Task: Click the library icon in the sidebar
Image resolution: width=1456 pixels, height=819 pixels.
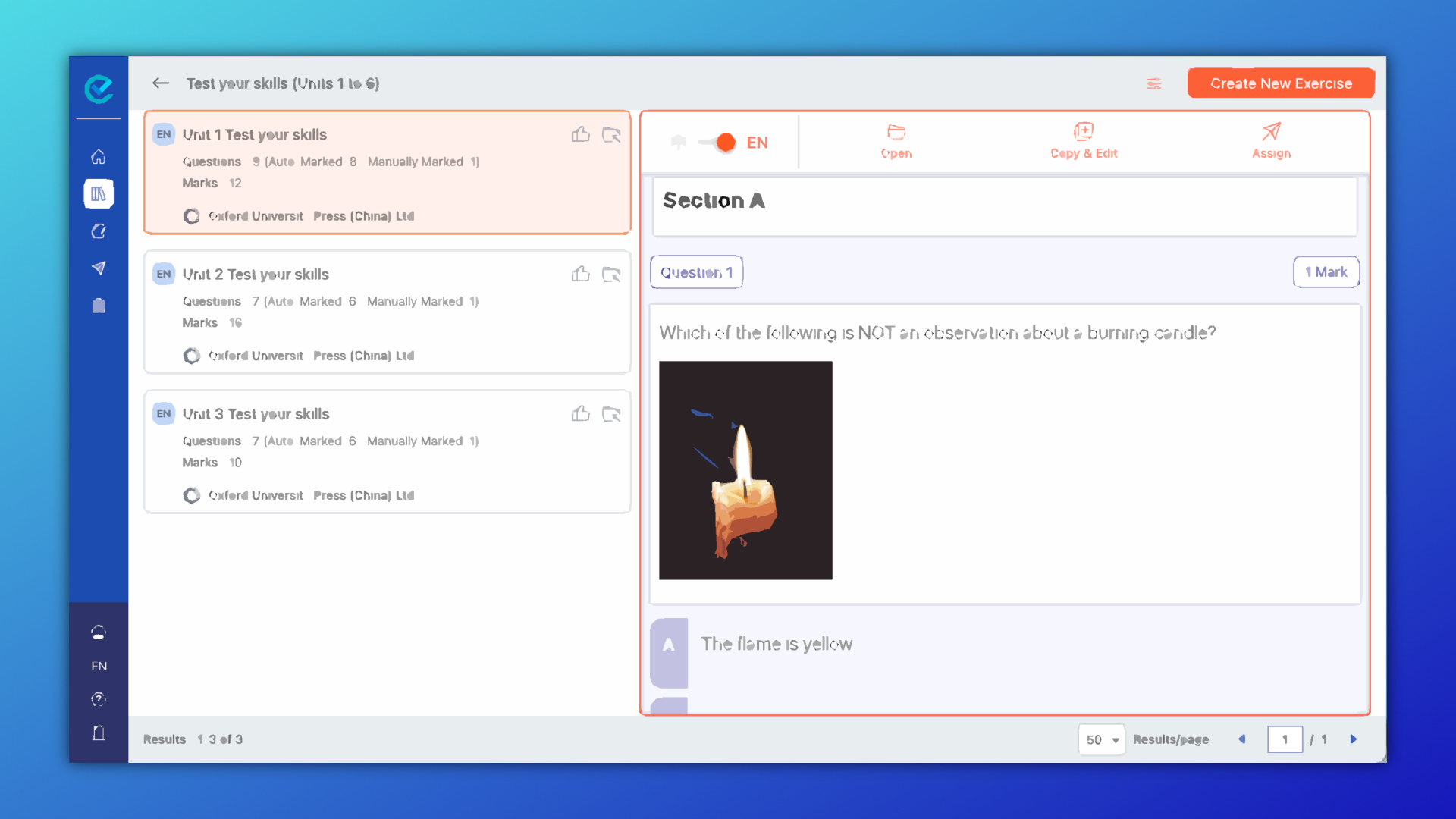Action: point(98,193)
